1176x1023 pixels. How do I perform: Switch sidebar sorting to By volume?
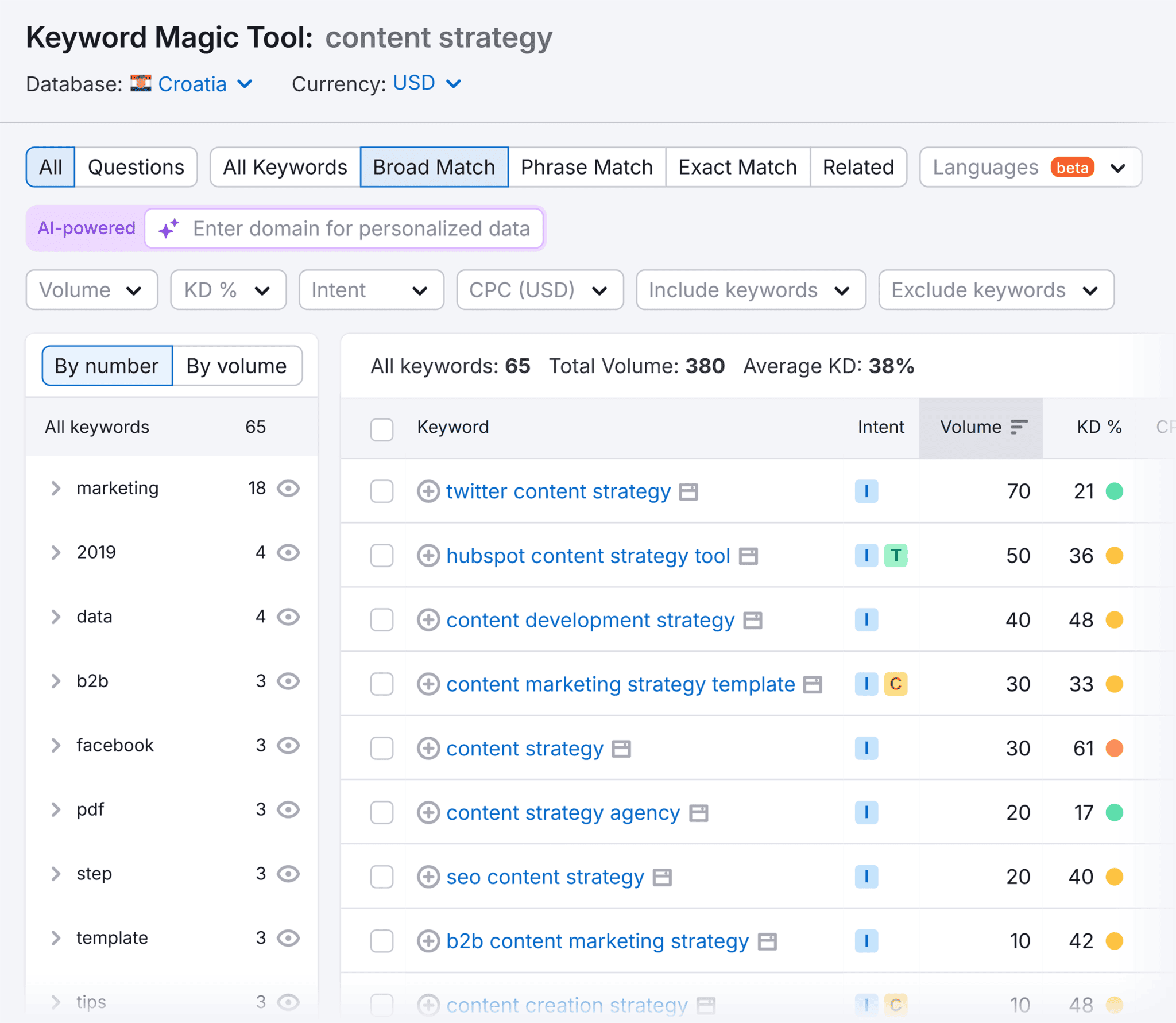pyautogui.click(x=237, y=366)
